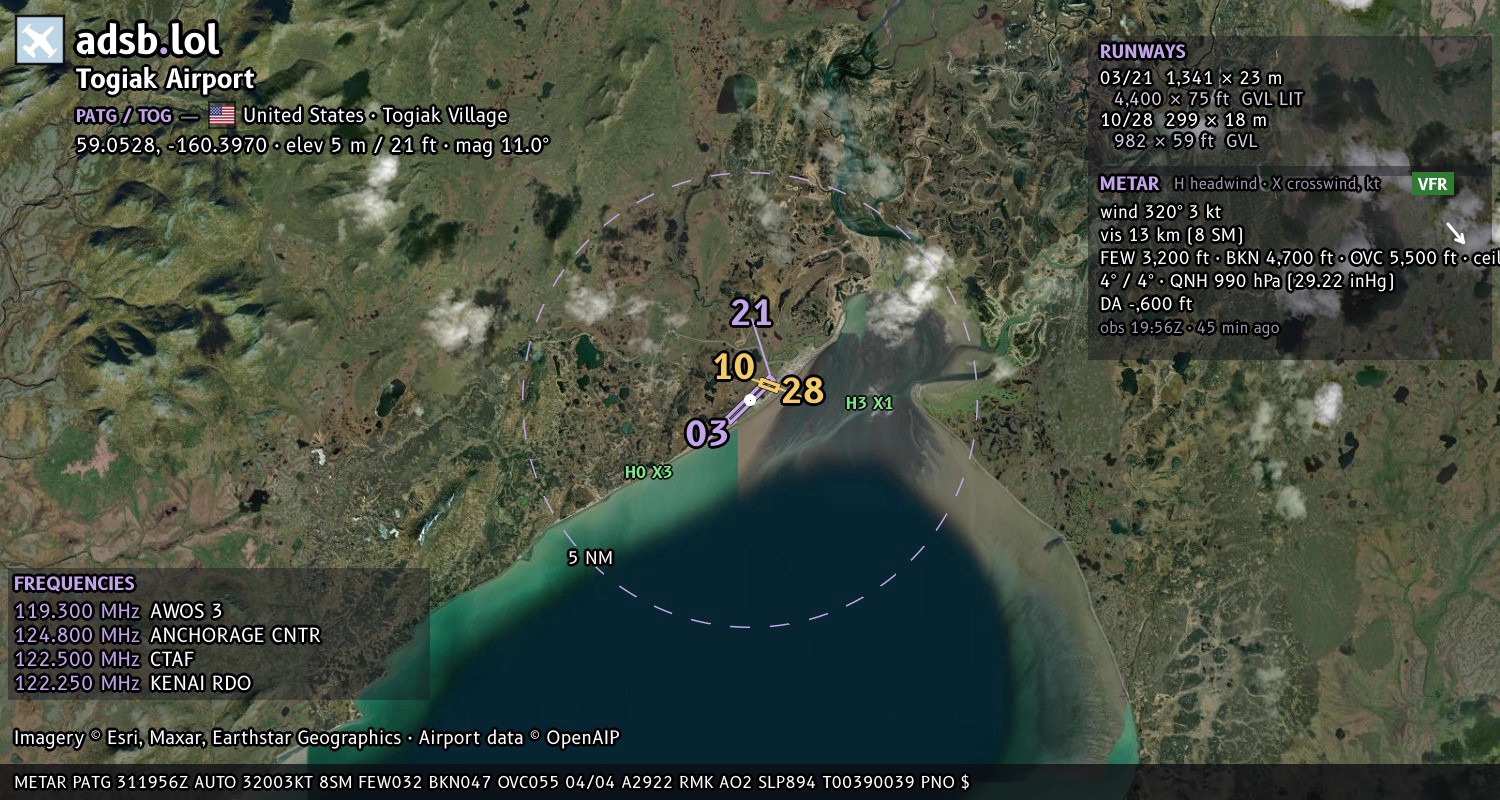Click the 5 NM range ring label
The height and width of the screenshot is (800, 1500).
tap(589, 557)
